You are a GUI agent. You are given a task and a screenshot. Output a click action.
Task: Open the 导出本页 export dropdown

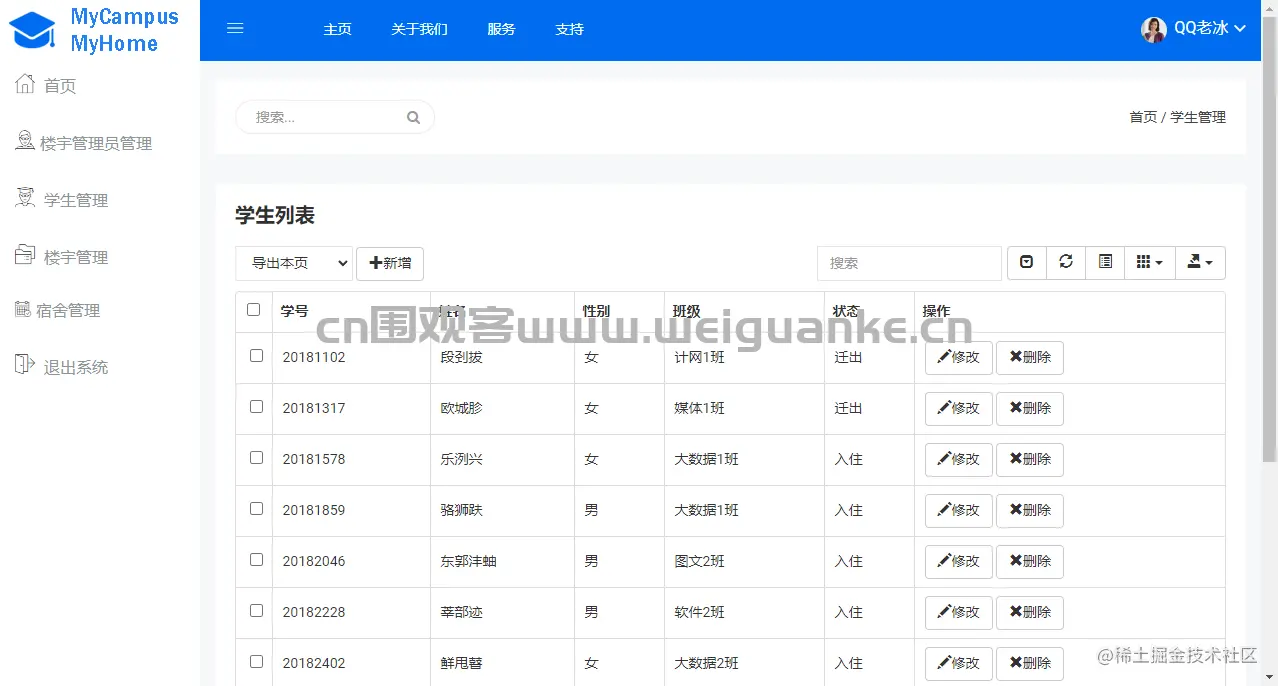(x=294, y=263)
